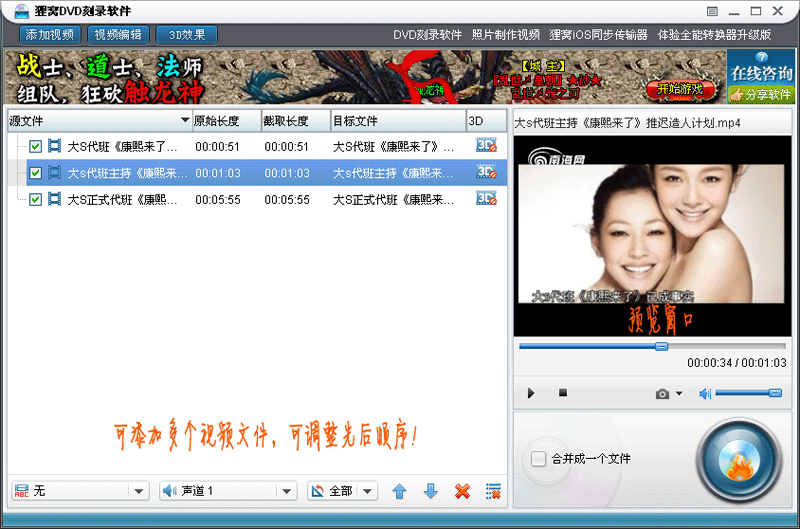Click the preview video thumbnail

pyautogui.click(x=652, y=235)
